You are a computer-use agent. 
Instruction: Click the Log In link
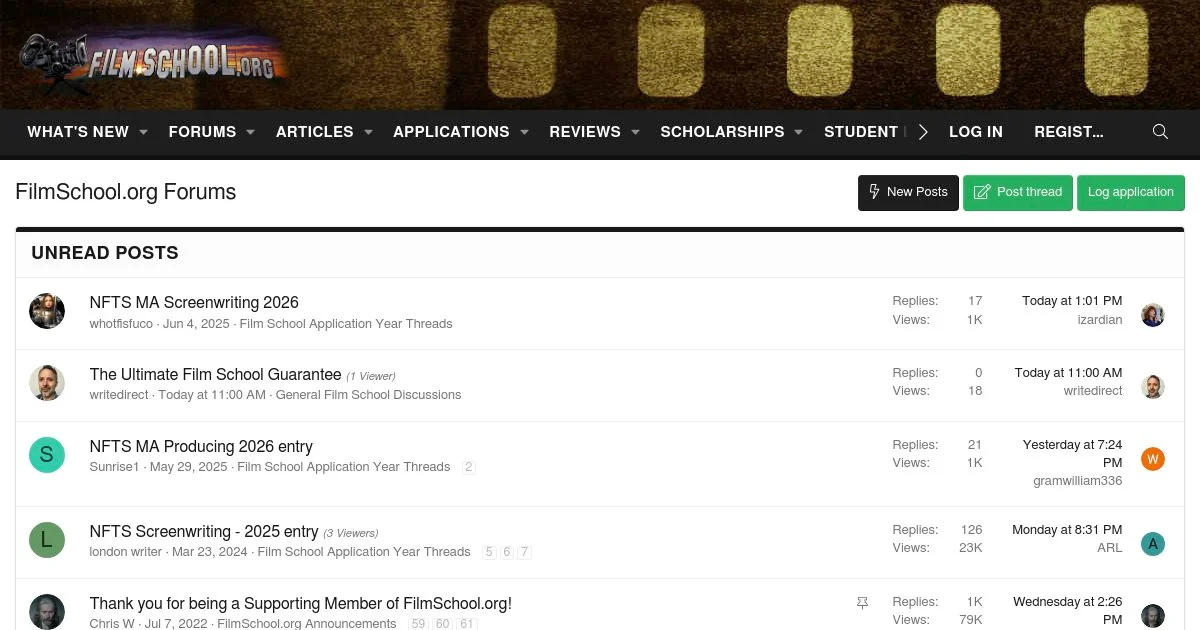976,132
